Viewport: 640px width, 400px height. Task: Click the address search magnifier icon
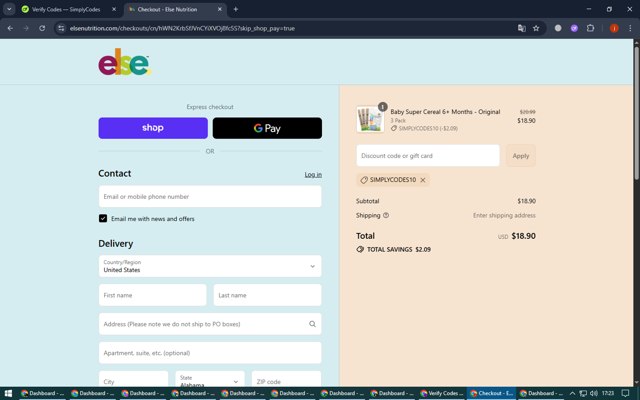[312, 324]
